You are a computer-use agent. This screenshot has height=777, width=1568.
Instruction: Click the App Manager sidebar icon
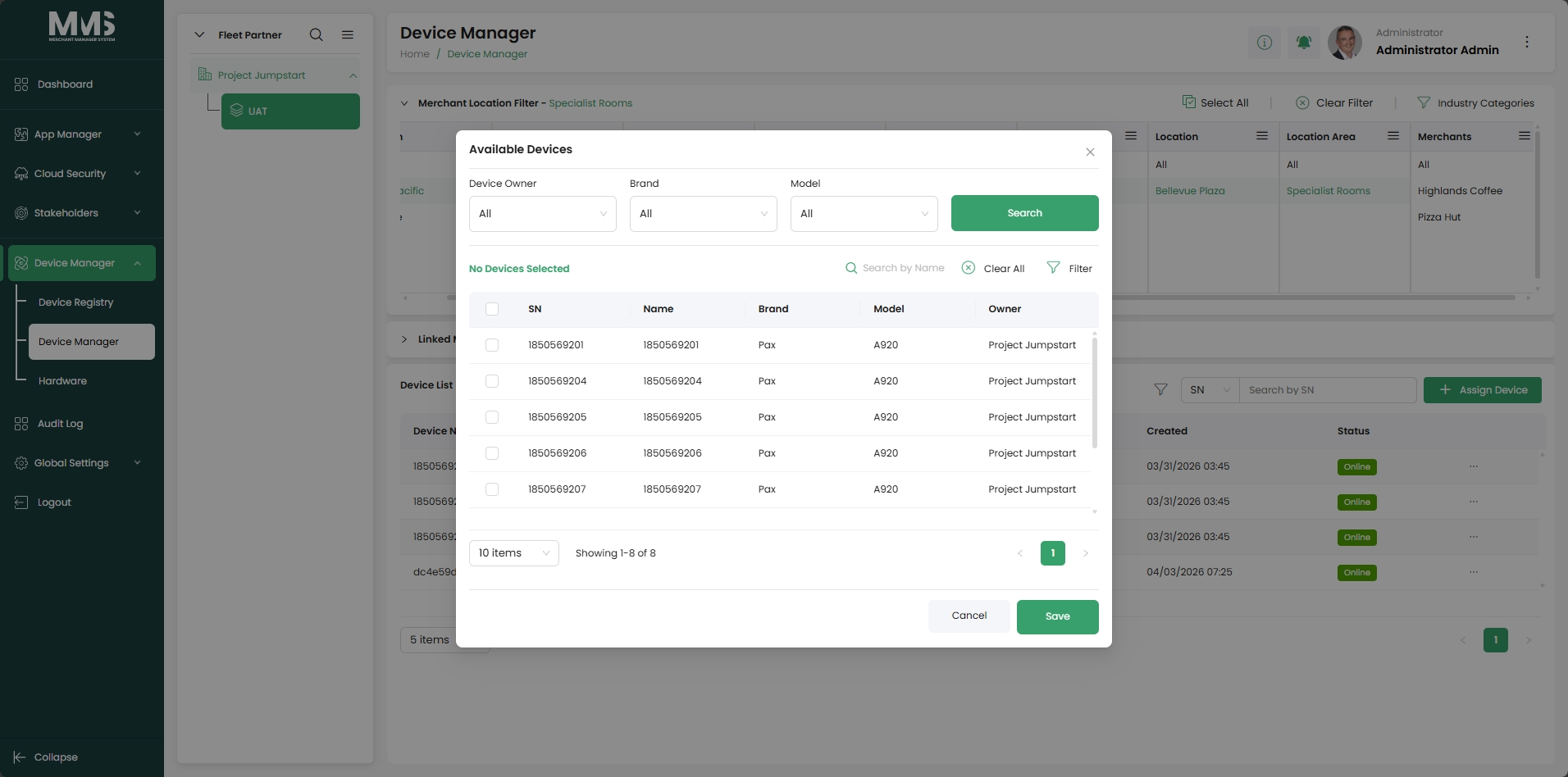tap(21, 134)
